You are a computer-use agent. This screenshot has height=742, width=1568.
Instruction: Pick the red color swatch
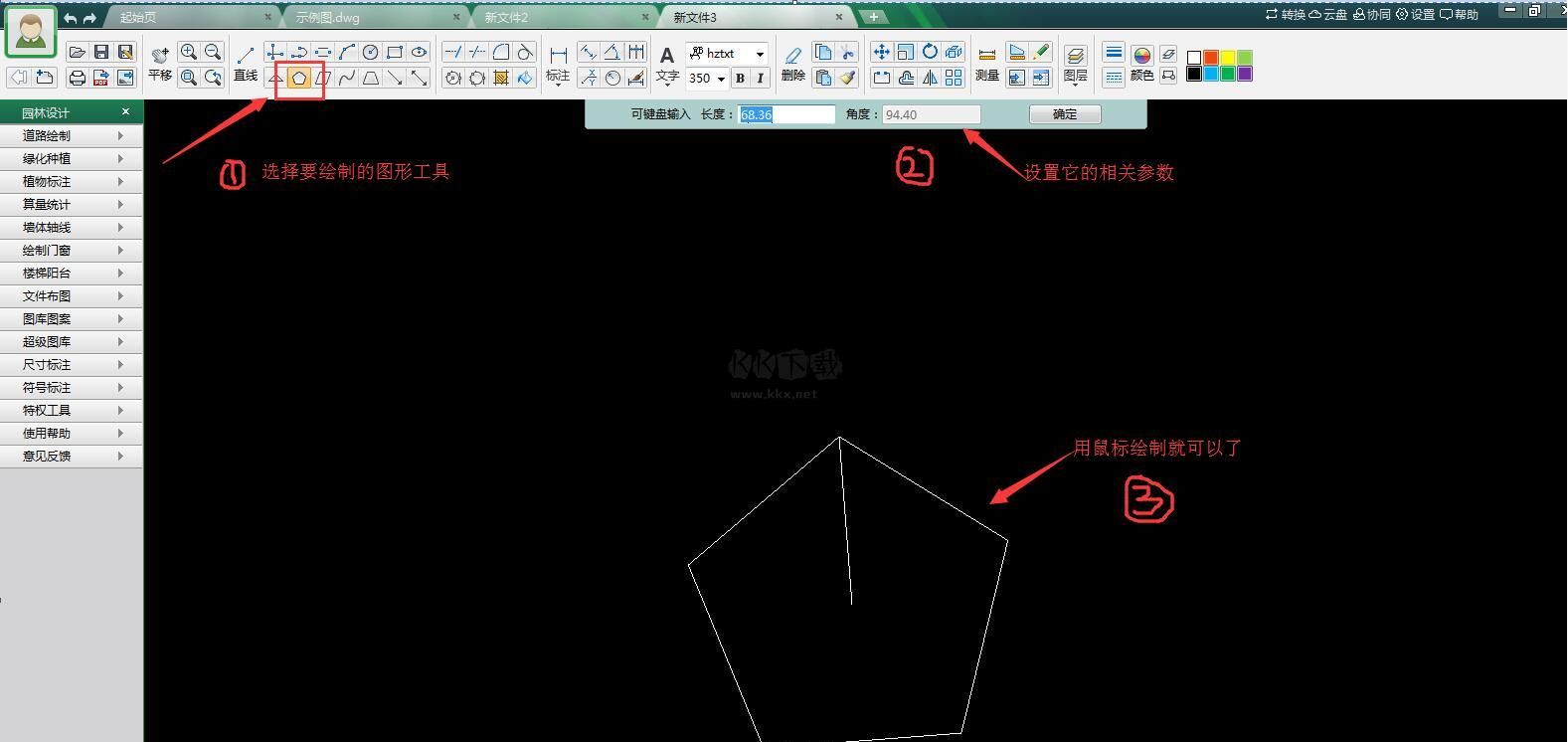(1211, 58)
